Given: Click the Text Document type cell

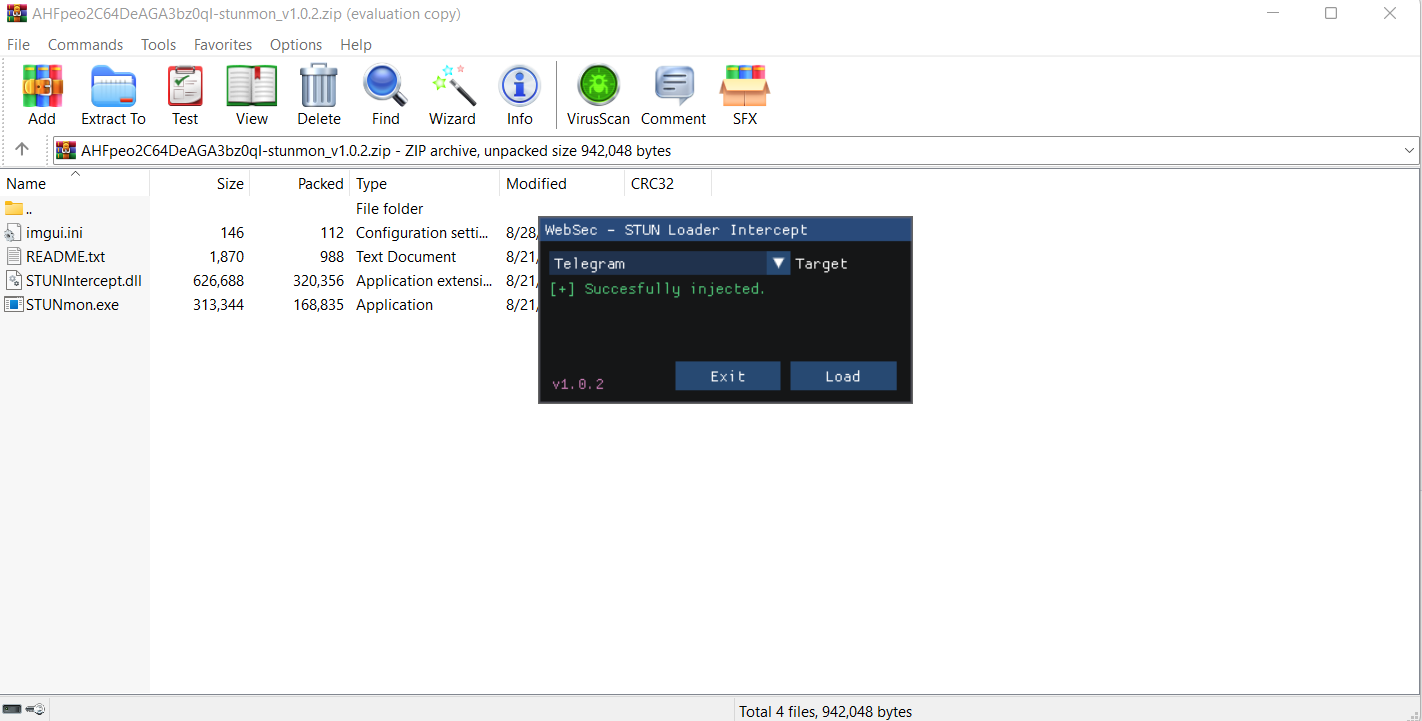Looking at the screenshot, I should [406, 257].
